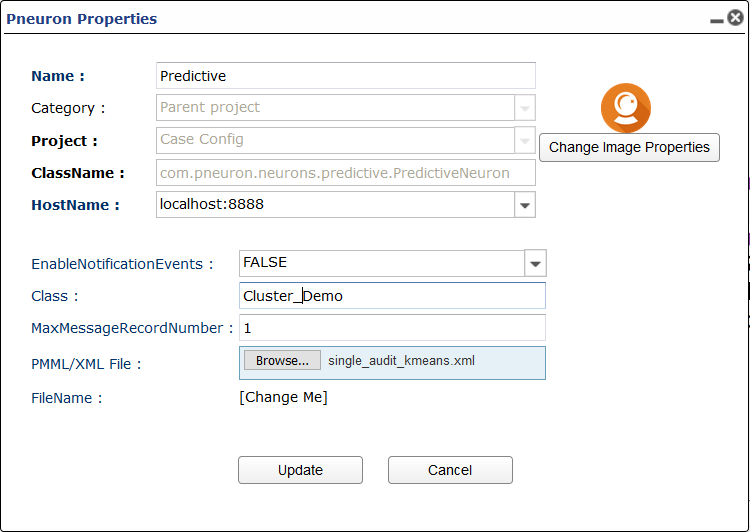
Task: Cancel the property changes
Action: 450,470
